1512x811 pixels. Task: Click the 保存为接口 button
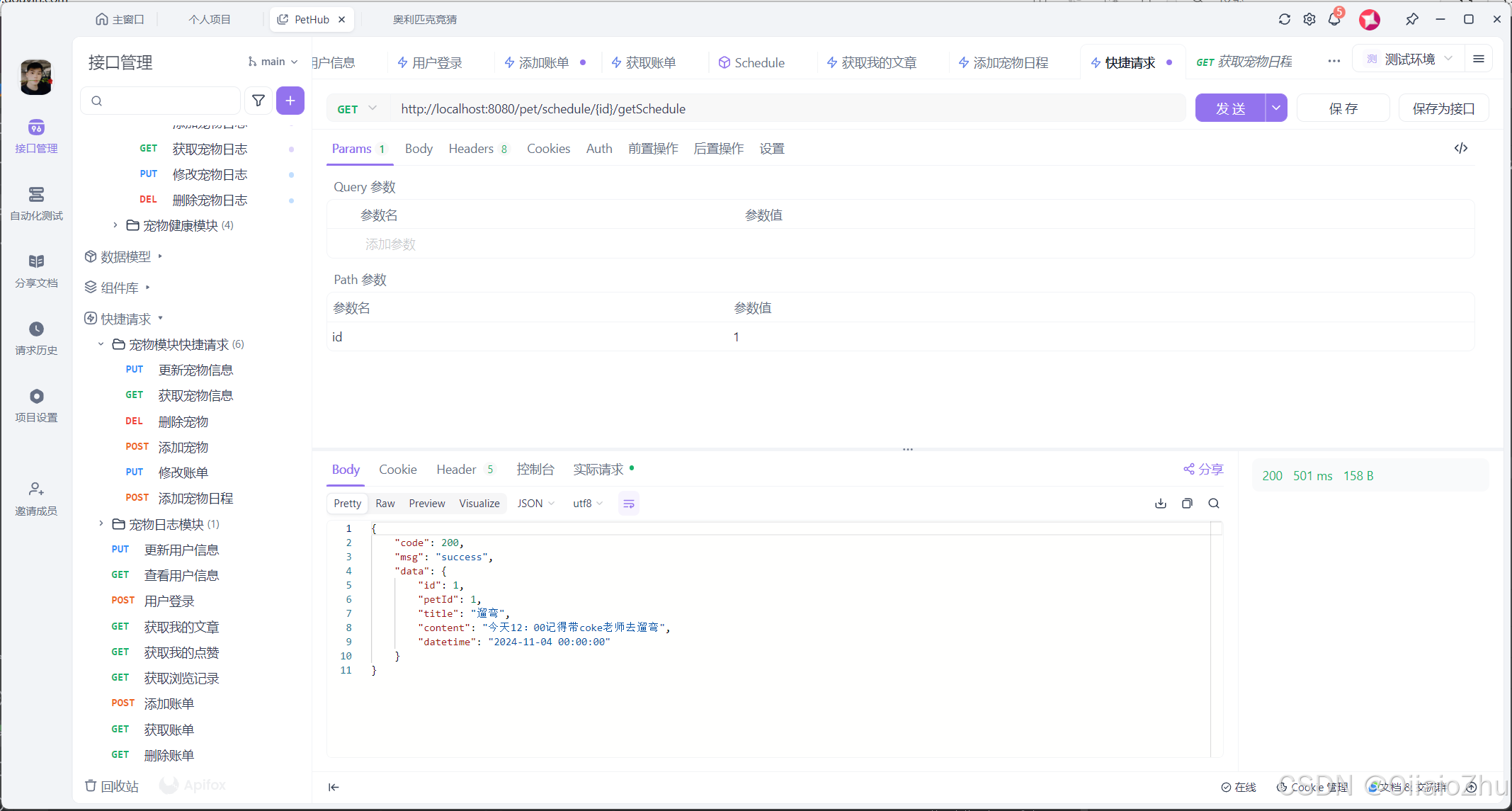point(1443,108)
